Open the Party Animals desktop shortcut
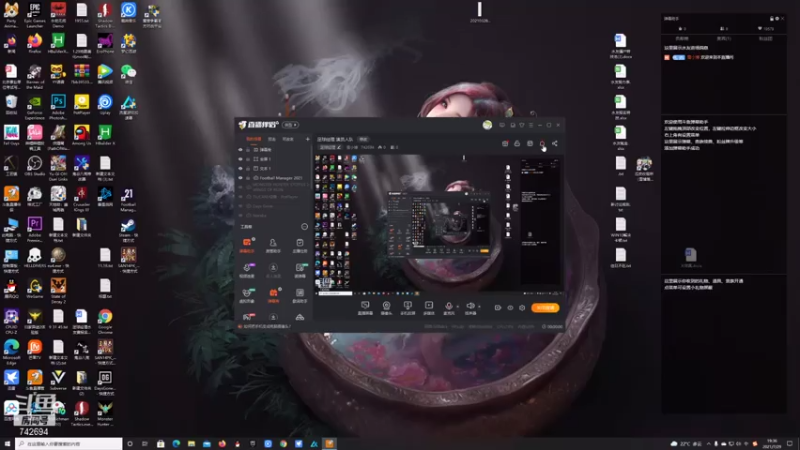Screen dimensions: 800x450 [x=11, y=15]
